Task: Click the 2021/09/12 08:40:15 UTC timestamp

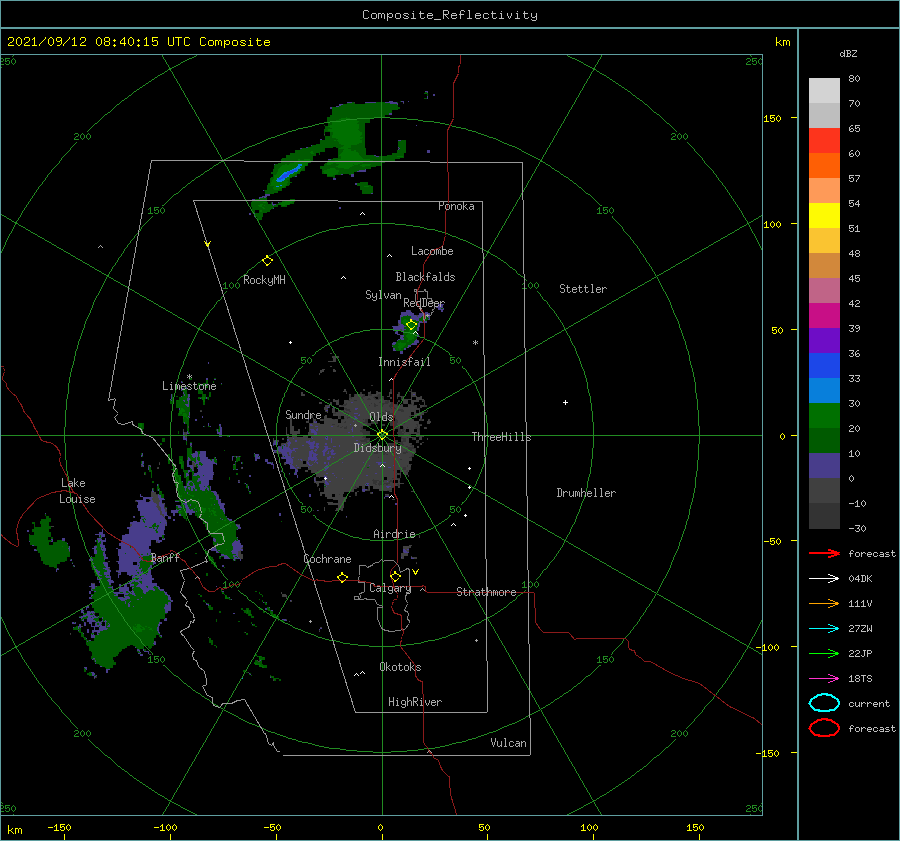Action: 138,41
